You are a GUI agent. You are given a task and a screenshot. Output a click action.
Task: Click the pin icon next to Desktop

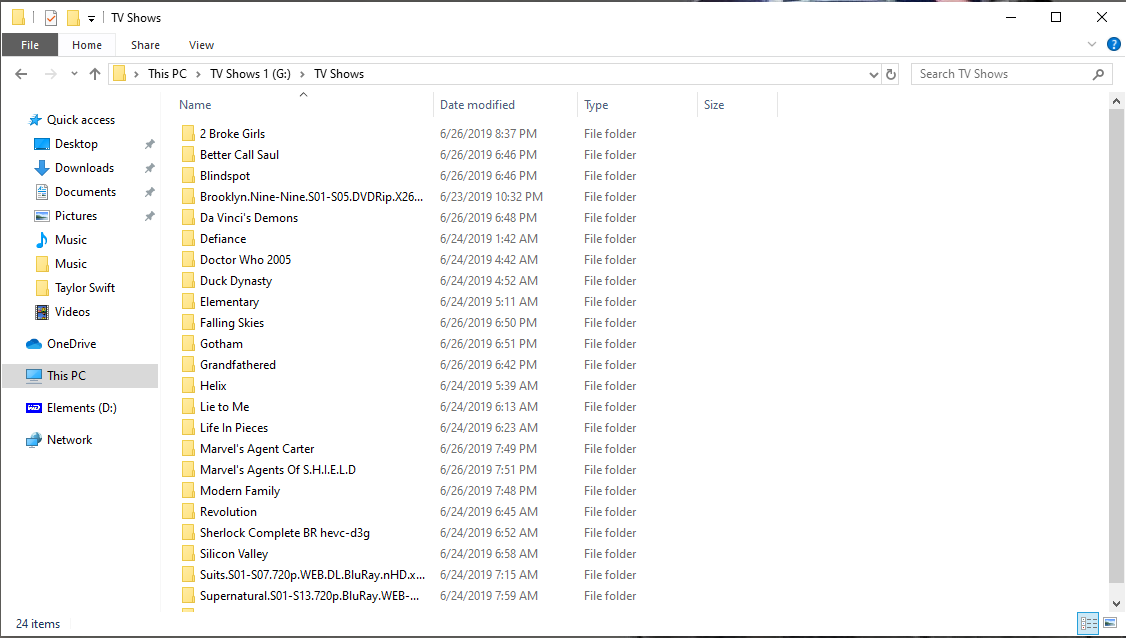pos(149,144)
